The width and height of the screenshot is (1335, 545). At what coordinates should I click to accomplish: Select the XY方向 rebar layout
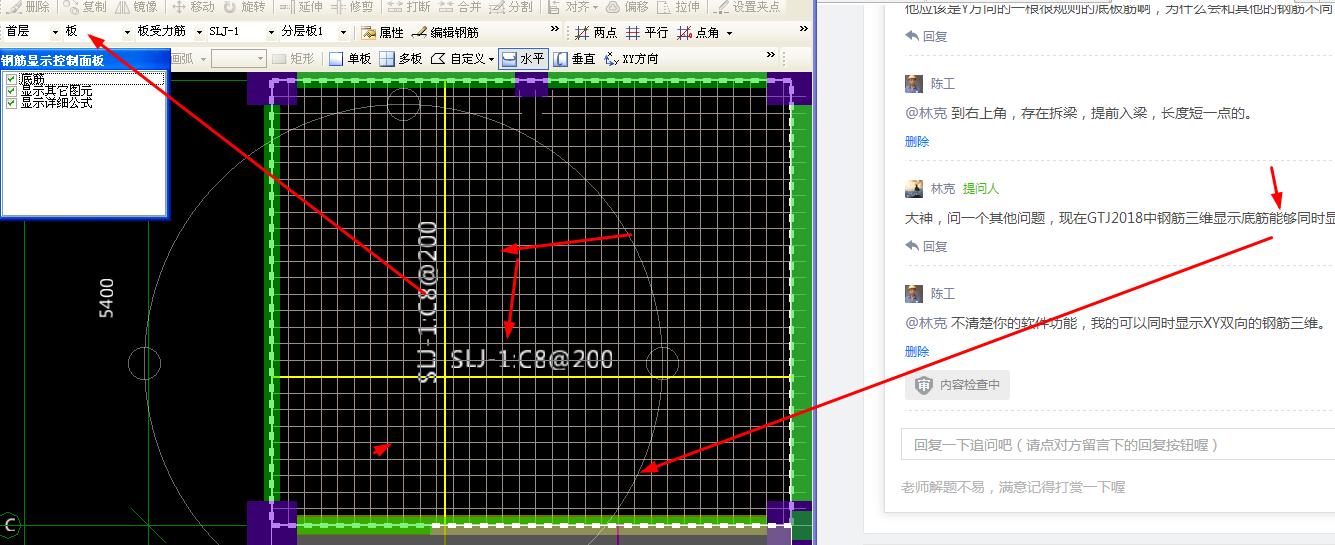pos(632,59)
